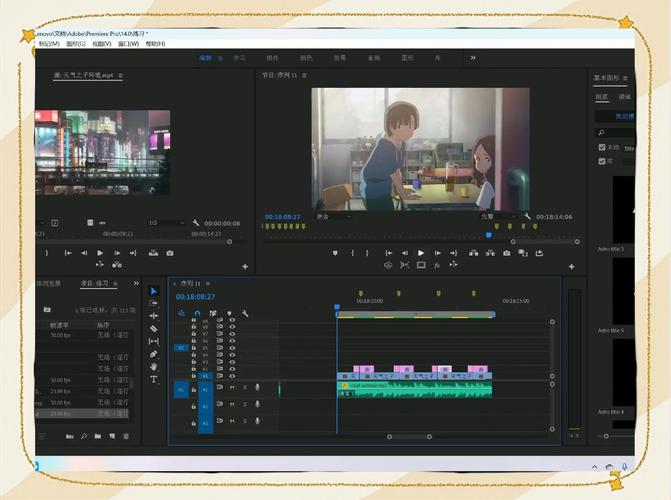
Task: Step forward one frame in Program monitor
Action: point(437,253)
